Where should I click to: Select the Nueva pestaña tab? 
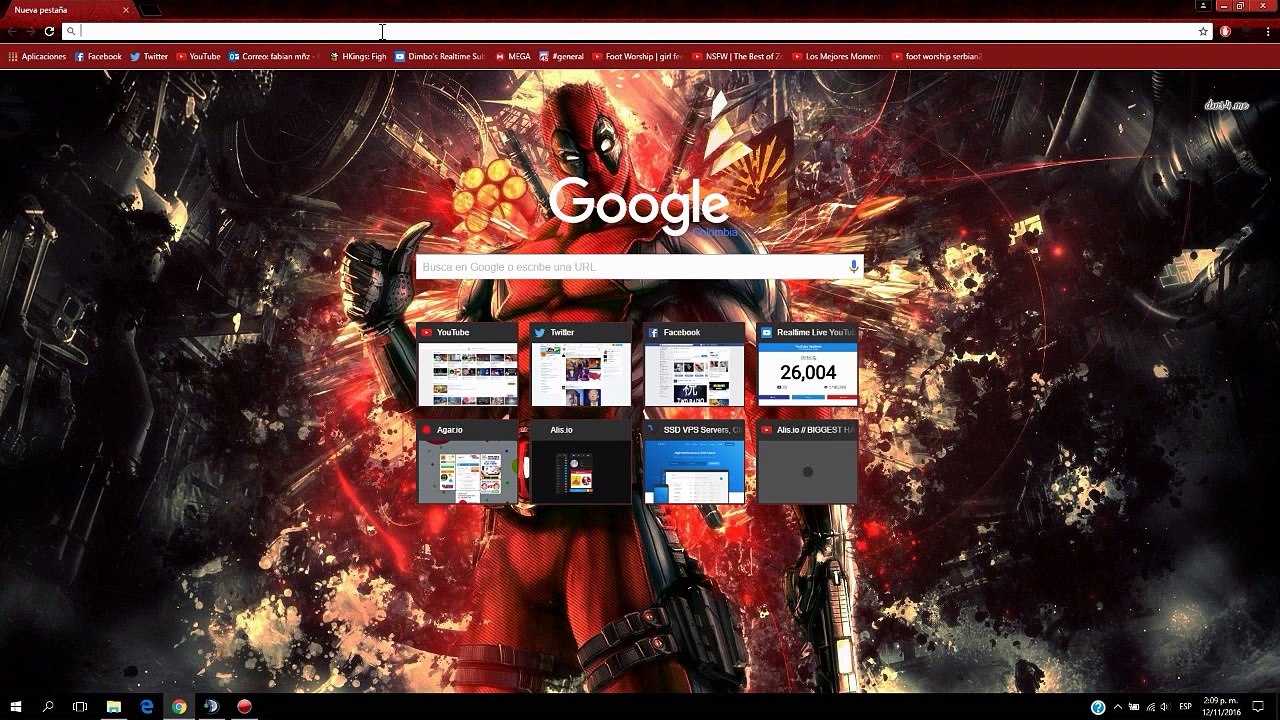[68, 10]
